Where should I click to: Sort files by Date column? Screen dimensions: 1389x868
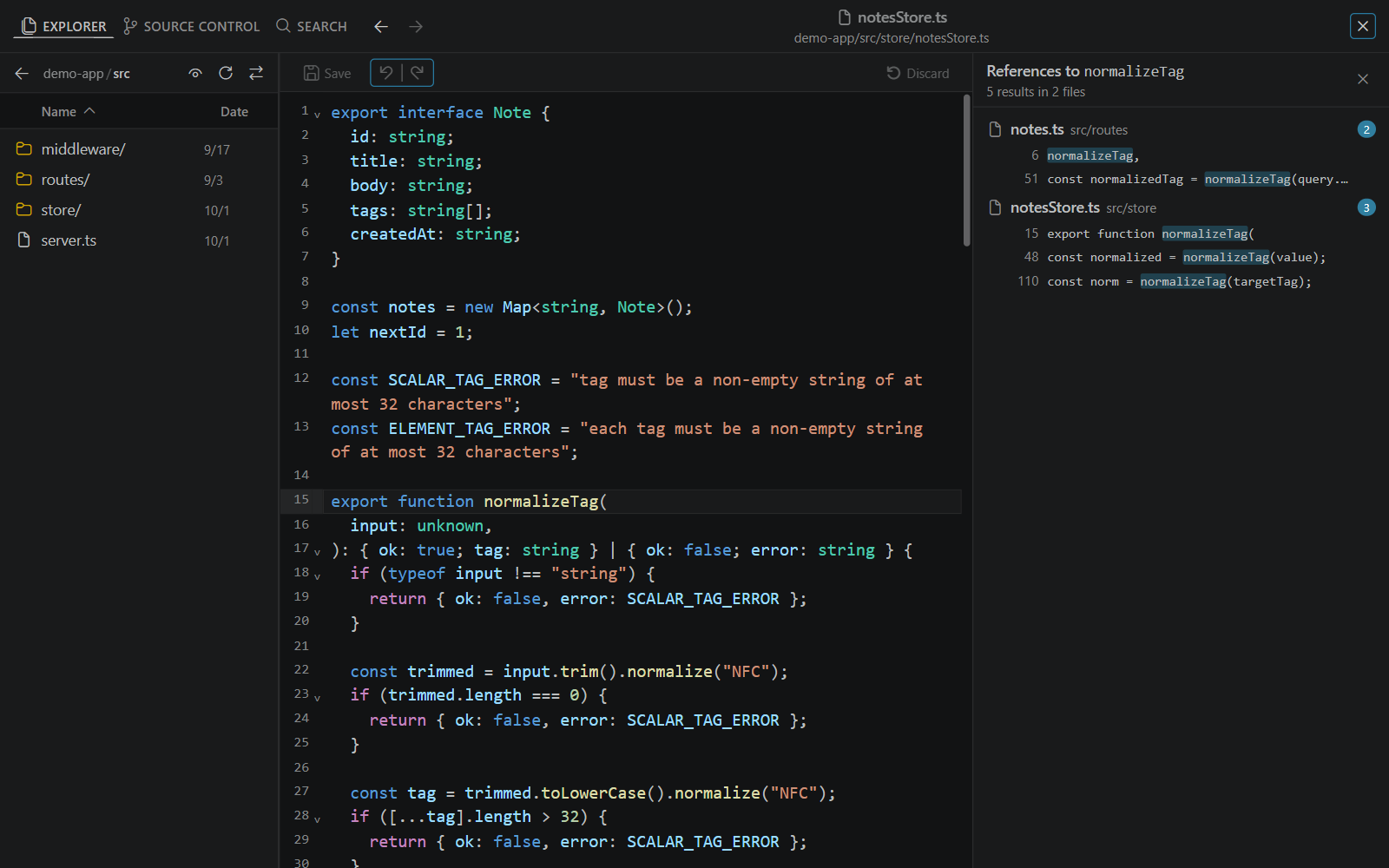[234, 111]
